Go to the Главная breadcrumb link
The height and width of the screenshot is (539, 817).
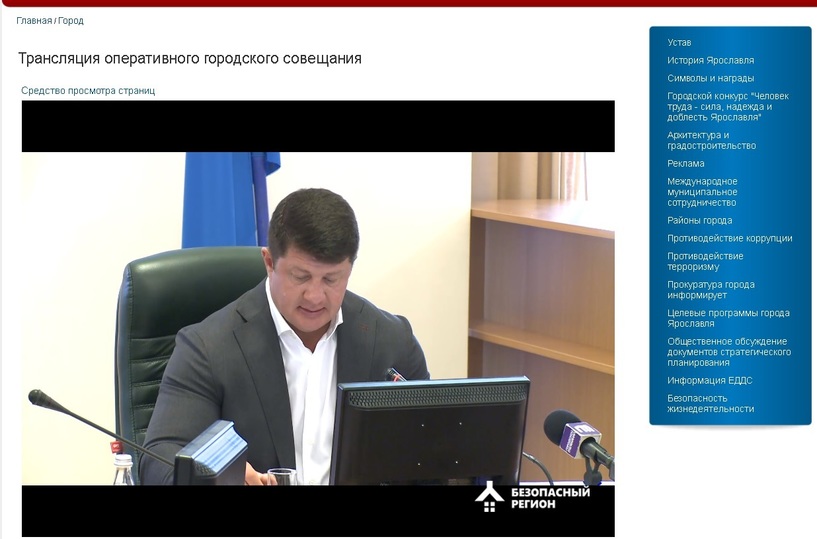[34, 21]
